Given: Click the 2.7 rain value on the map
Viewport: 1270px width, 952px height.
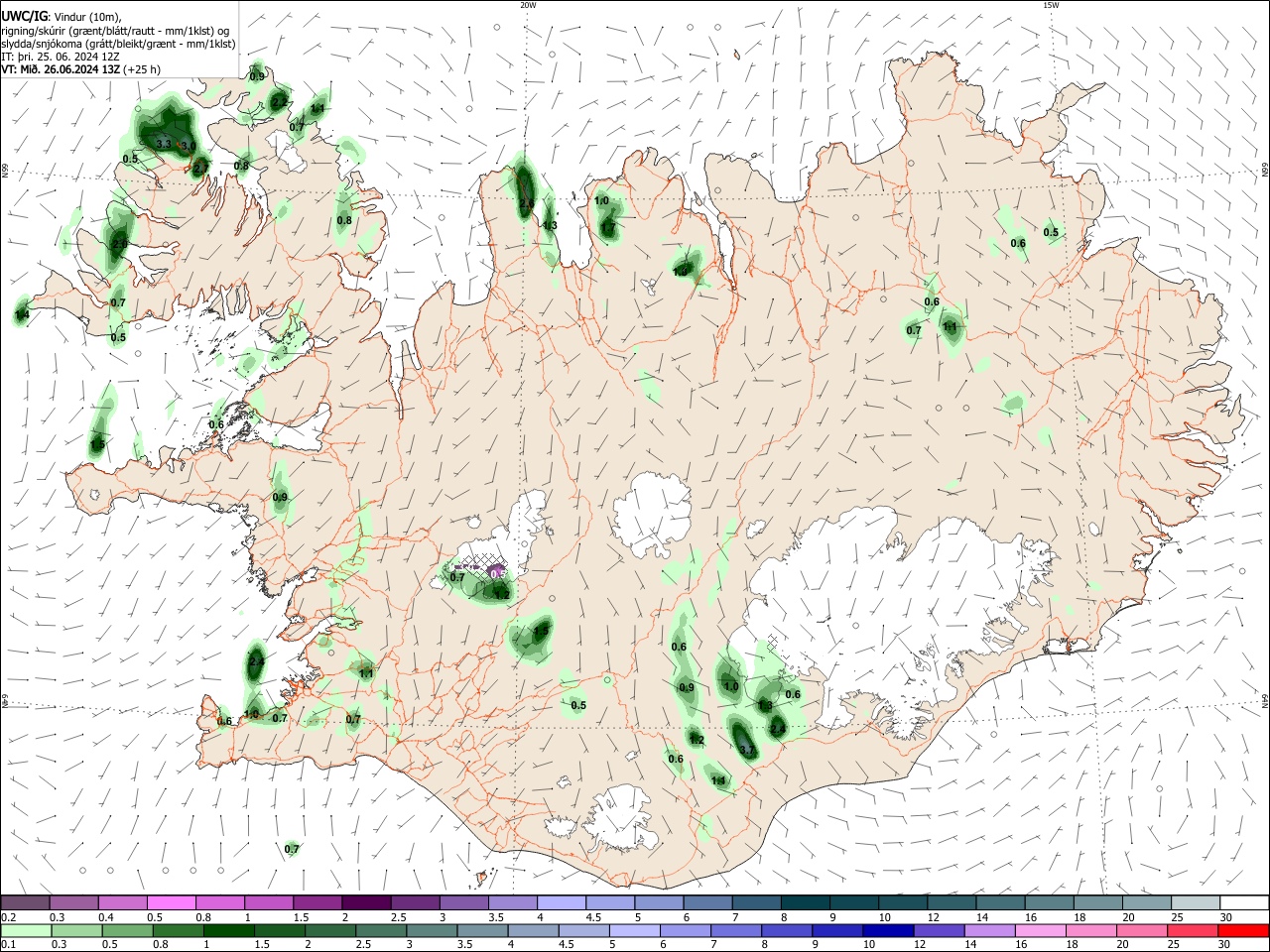Looking at the screenshot, I should coord(200,169).
